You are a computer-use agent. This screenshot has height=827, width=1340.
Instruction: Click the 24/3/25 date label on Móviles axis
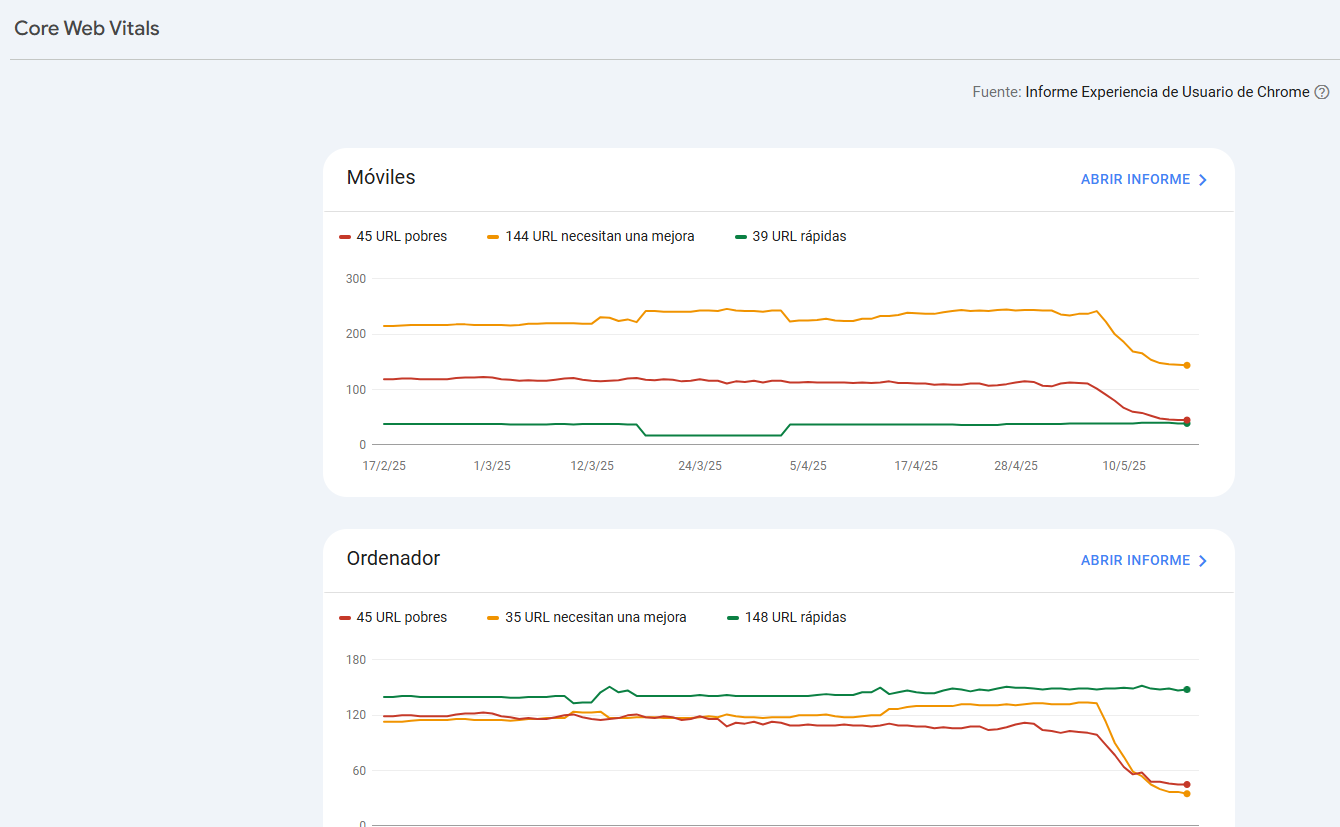pyautogui.click(x=700, y=466)
